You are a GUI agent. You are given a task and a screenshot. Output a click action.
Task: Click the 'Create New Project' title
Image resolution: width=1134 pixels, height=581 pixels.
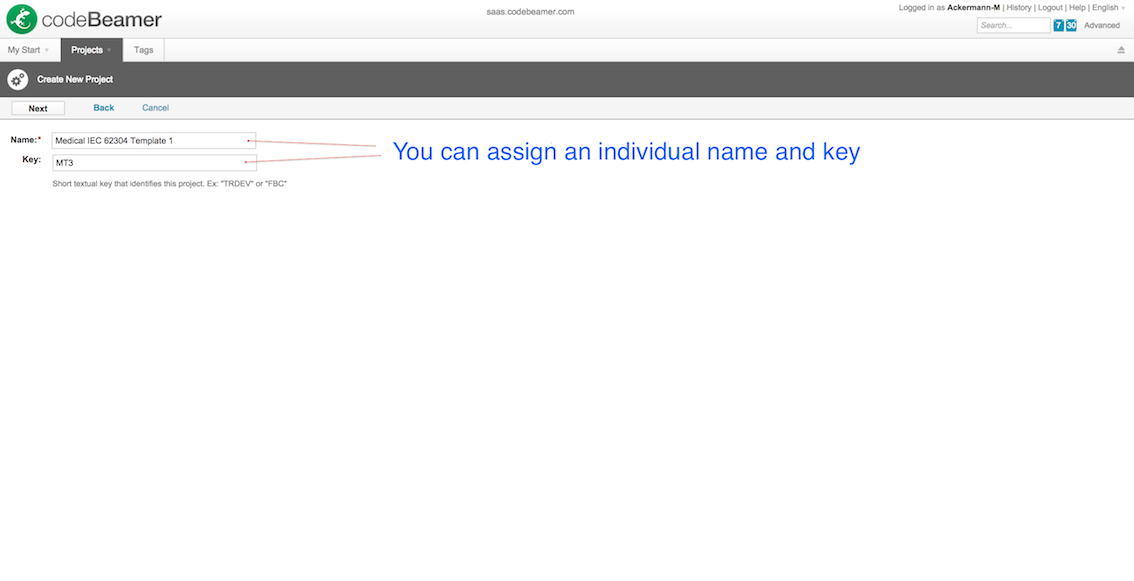click(x=75, y=80)
